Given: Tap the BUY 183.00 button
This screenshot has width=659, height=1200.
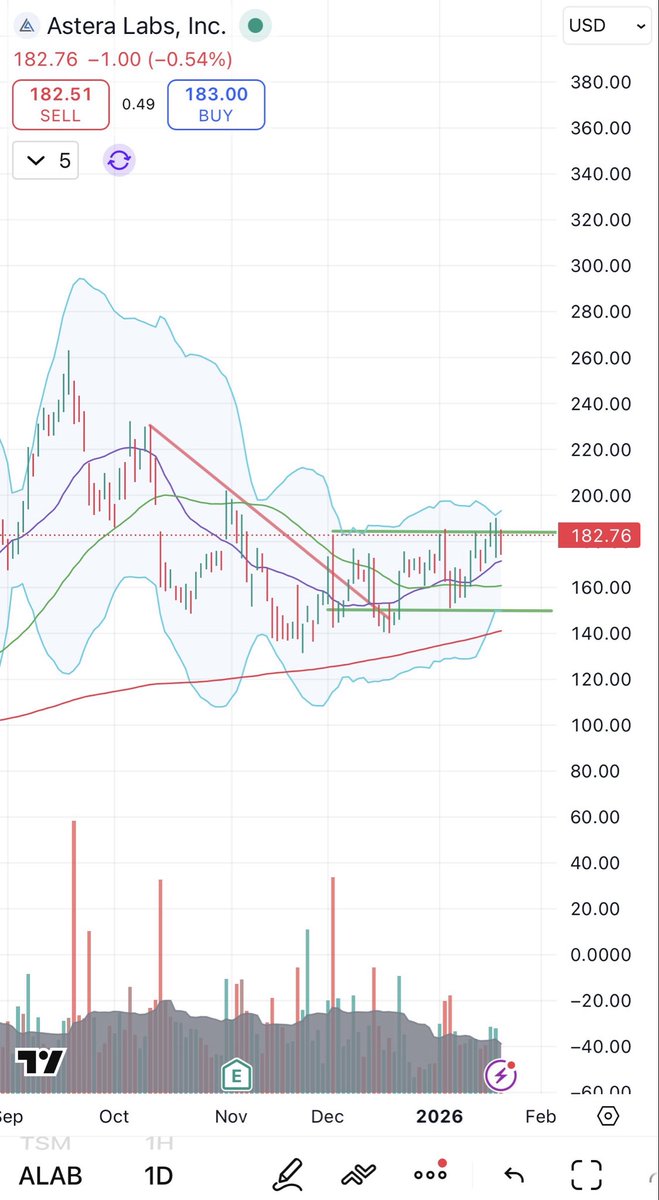Looking at the screenshot, I should pyautogui.click(x=216, y=105).
